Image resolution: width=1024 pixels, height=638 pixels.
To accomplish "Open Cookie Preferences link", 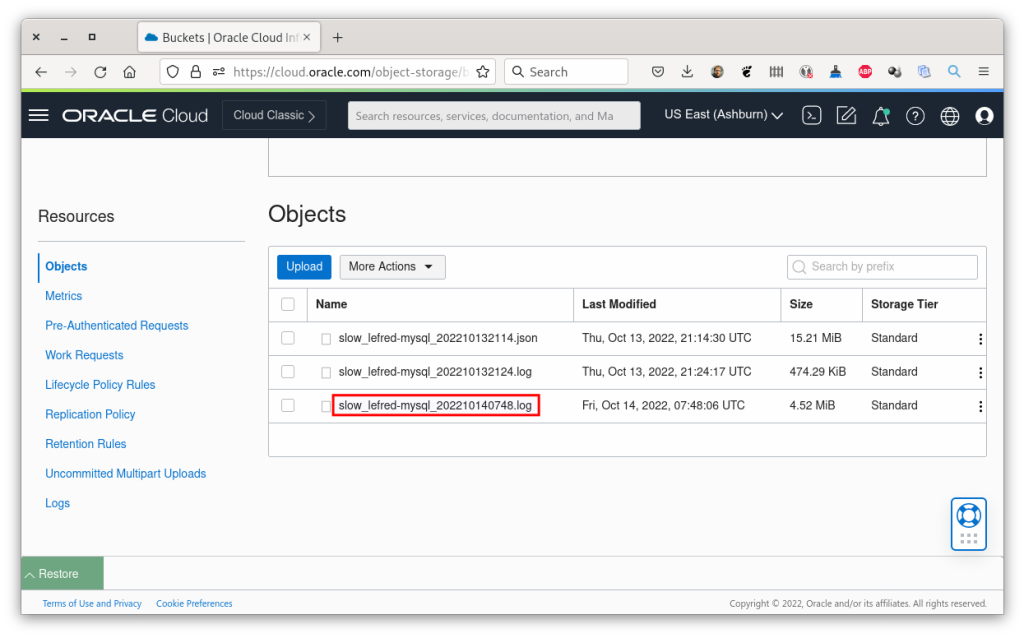I will coord(194,603).
